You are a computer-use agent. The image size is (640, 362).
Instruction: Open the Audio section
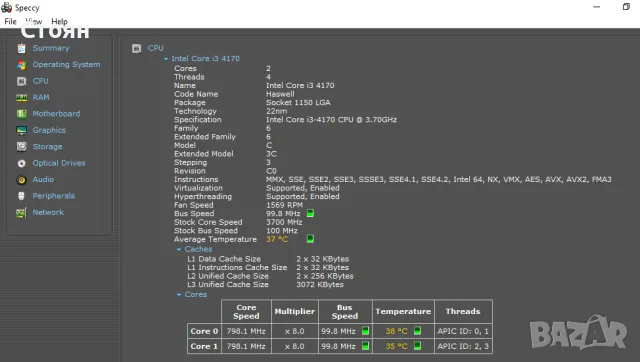point(43,179)
